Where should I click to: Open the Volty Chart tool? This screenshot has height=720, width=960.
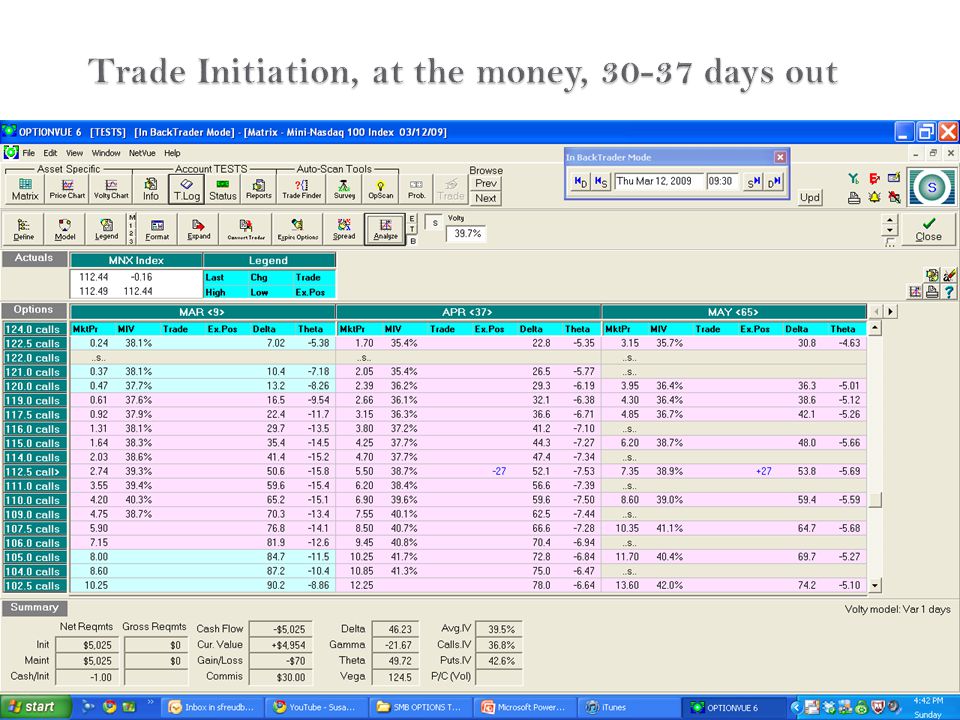tap(111, 189)
